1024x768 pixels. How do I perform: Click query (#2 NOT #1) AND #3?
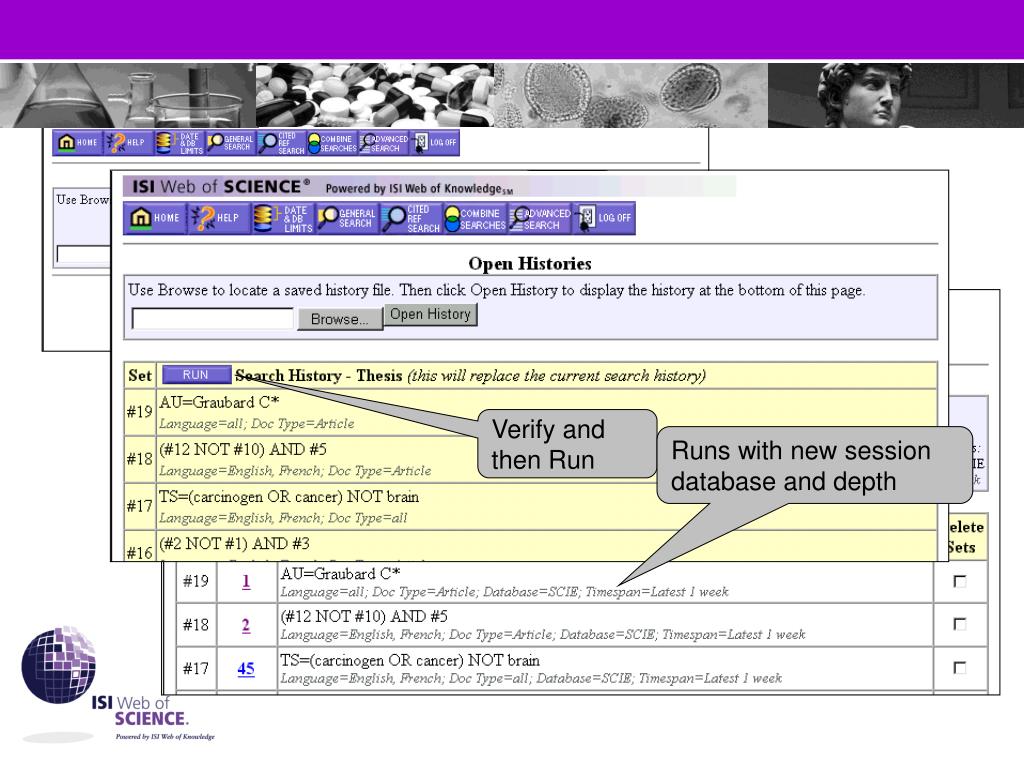pos(234,543)
